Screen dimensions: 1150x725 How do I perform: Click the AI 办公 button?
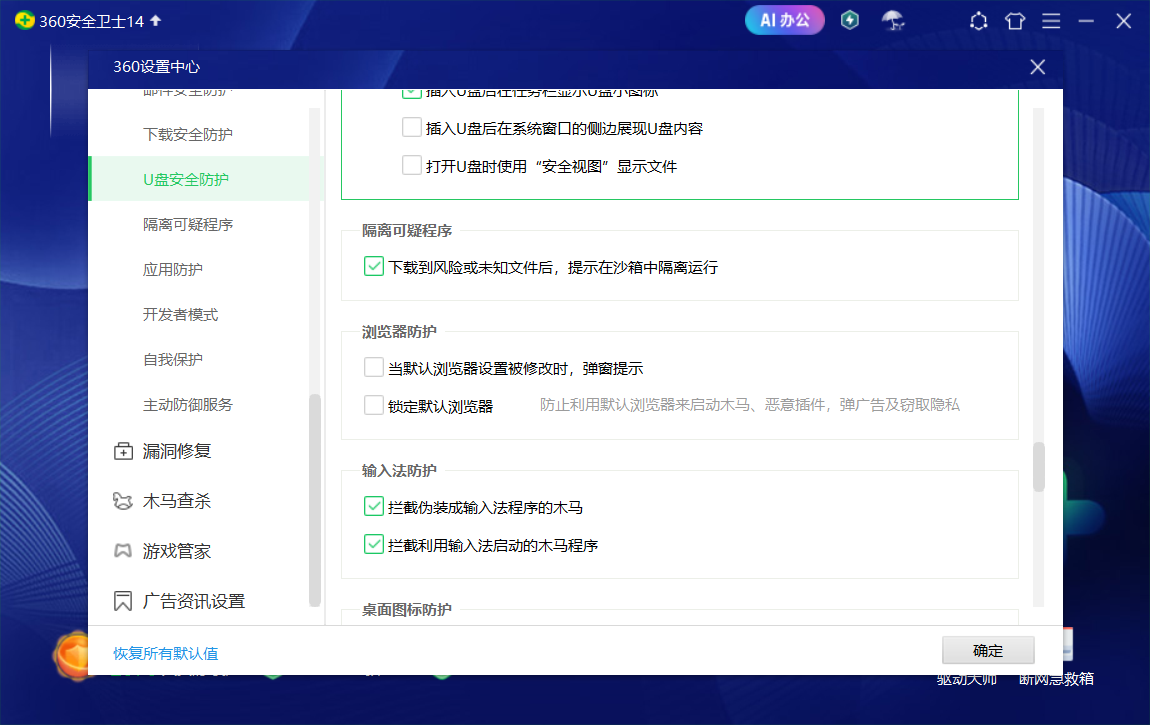coord(784,21)
